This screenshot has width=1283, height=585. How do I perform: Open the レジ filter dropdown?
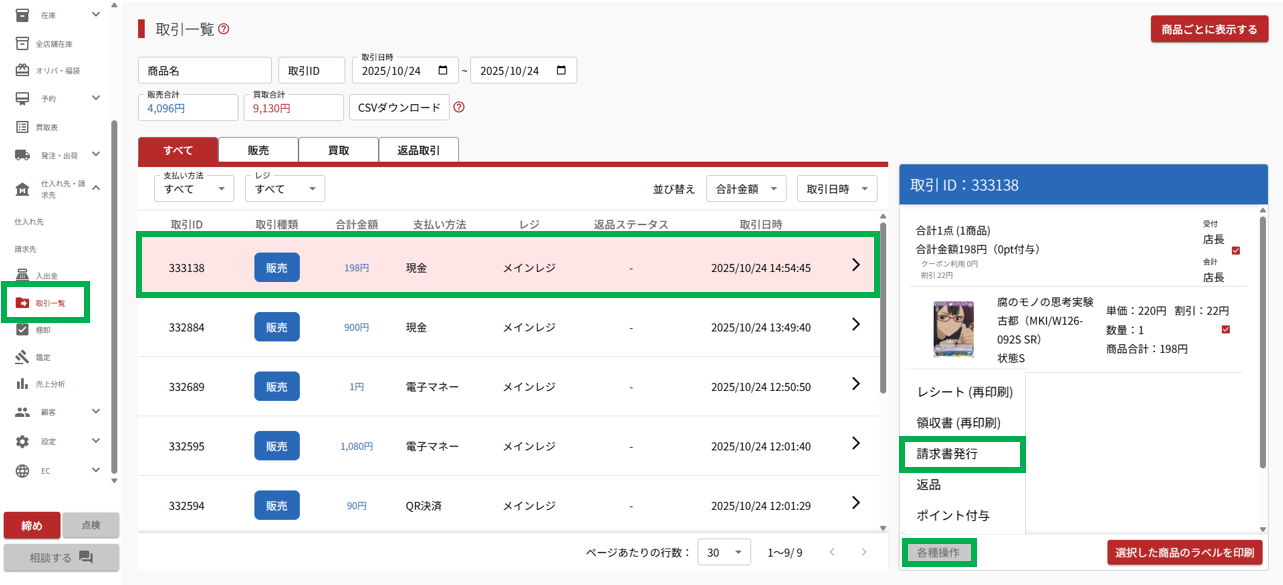284,188
